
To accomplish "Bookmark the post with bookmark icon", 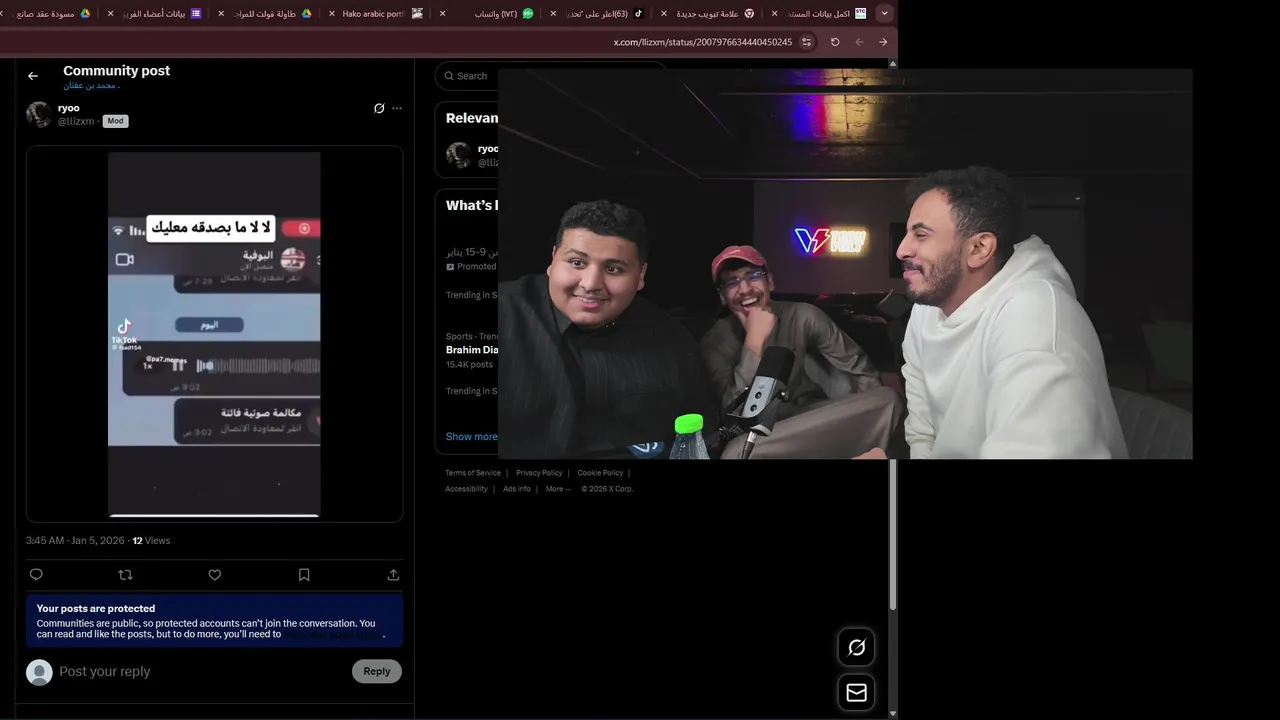I will 304,574.
